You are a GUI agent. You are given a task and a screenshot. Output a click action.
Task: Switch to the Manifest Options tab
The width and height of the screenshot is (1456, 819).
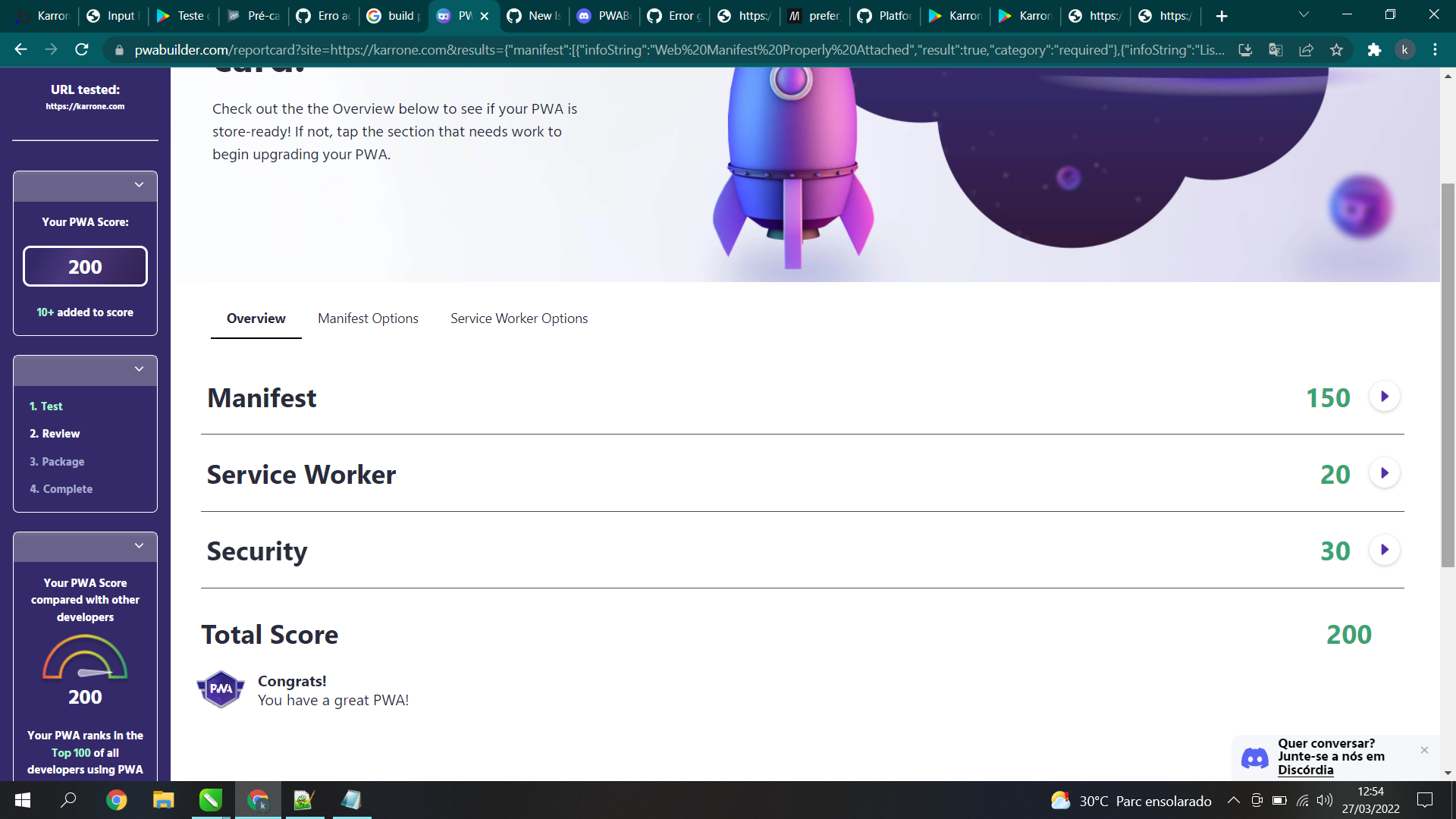[368, 318]
